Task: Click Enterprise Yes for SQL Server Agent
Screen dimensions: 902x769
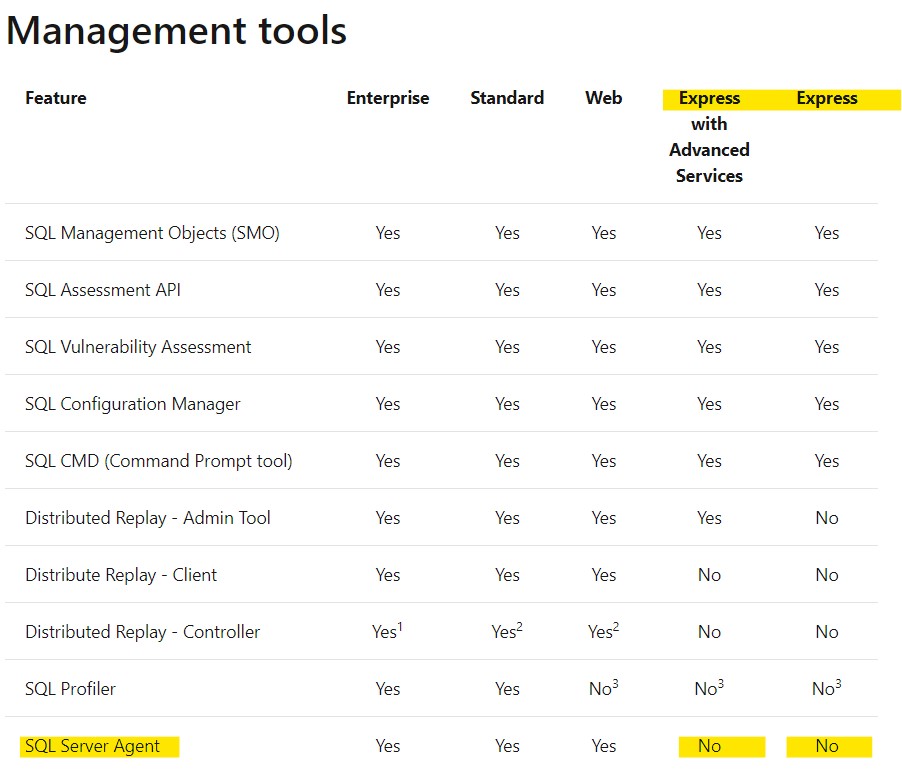Action: (x=388, y=746)
